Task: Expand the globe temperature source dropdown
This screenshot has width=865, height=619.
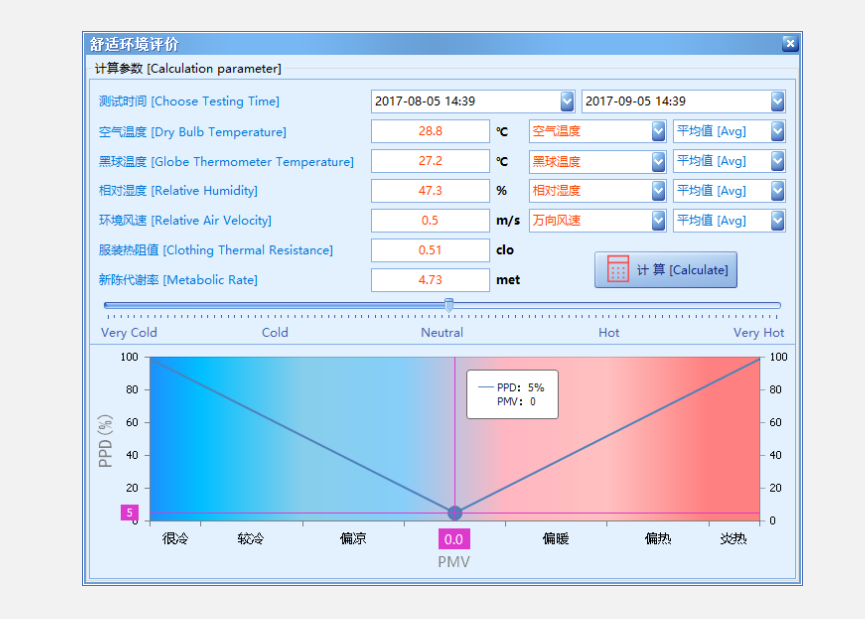Action: 658,161
